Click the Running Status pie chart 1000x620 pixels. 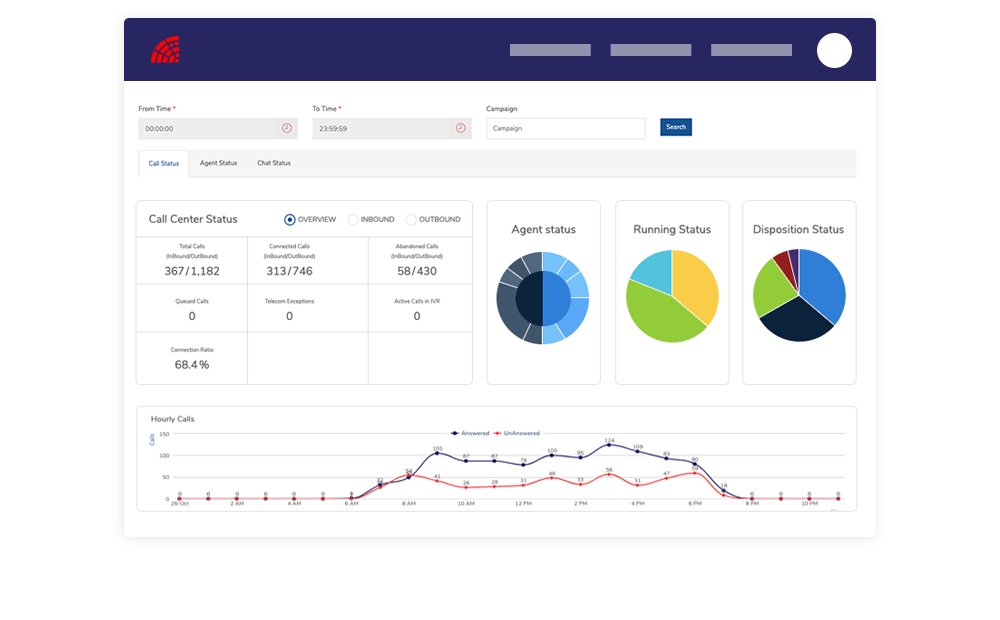(672, 296)
